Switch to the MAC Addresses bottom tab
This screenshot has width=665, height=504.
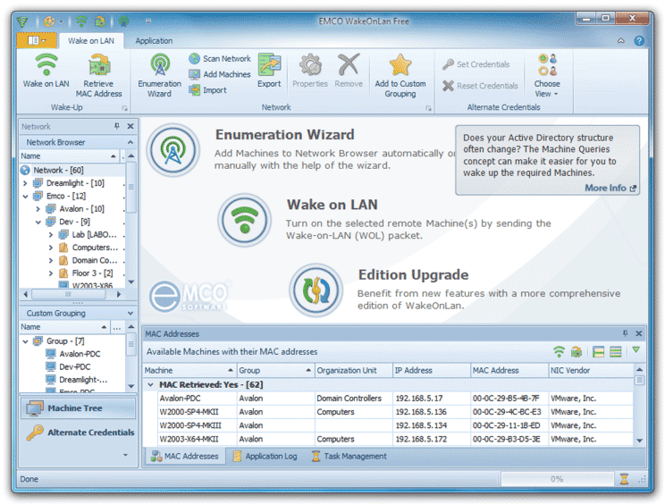pos(185,456)
